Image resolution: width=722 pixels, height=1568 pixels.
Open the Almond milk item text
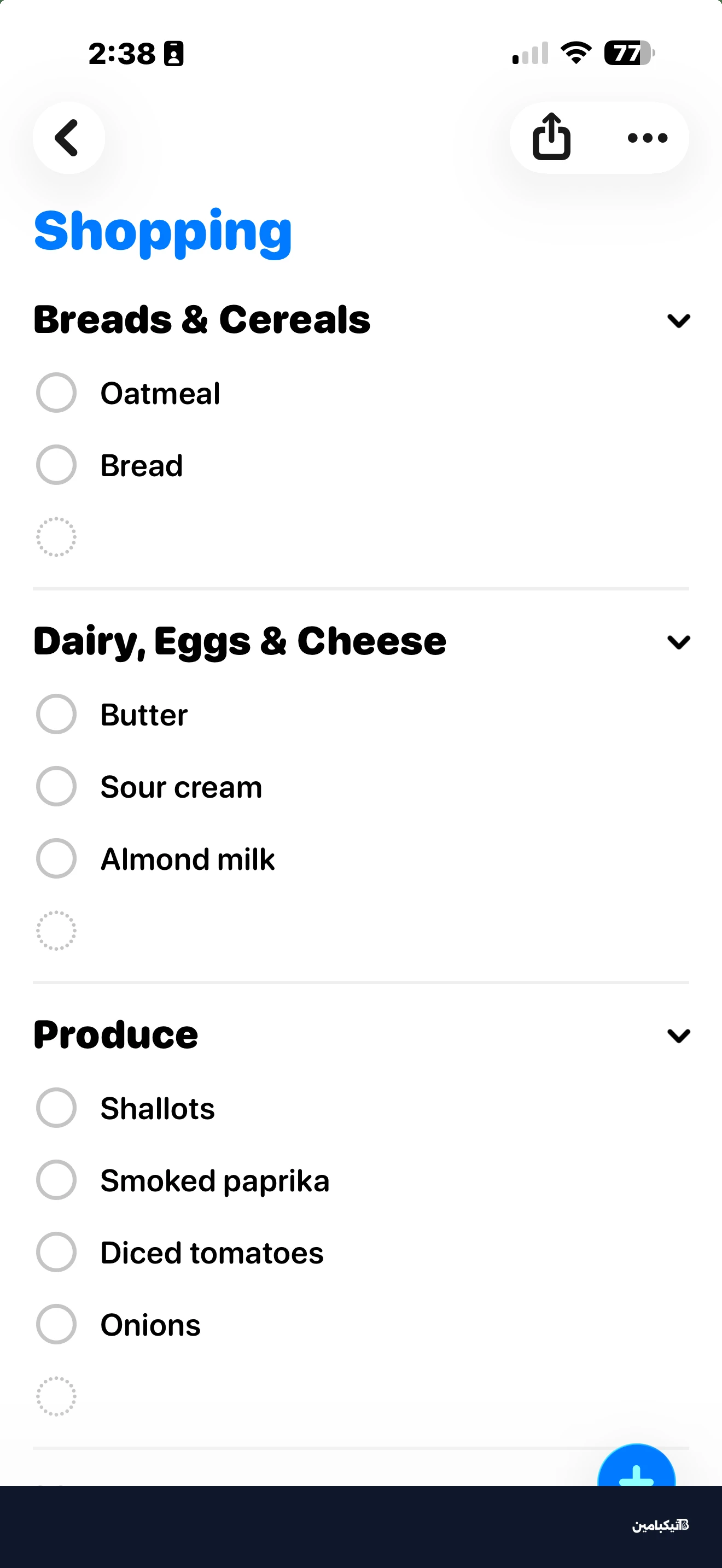coord(188,859)
